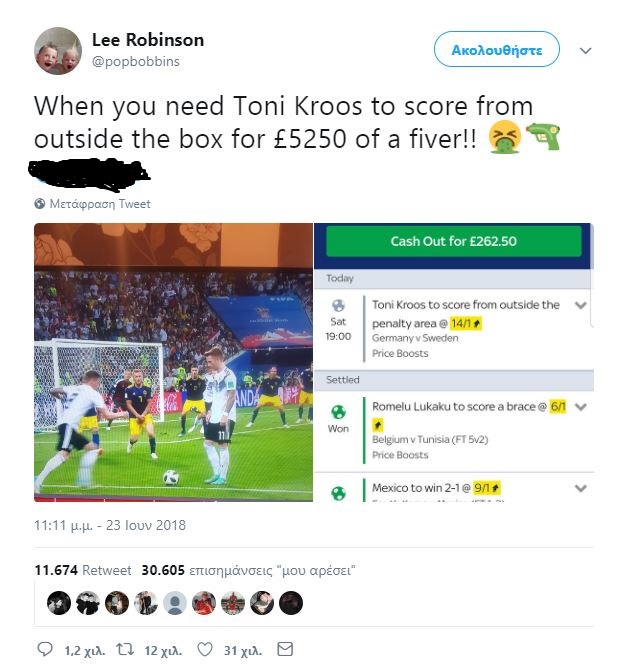Viewport: 625px width, 672px height.
Task: Expand the Toni Kroos bet details
Action: 581,305
